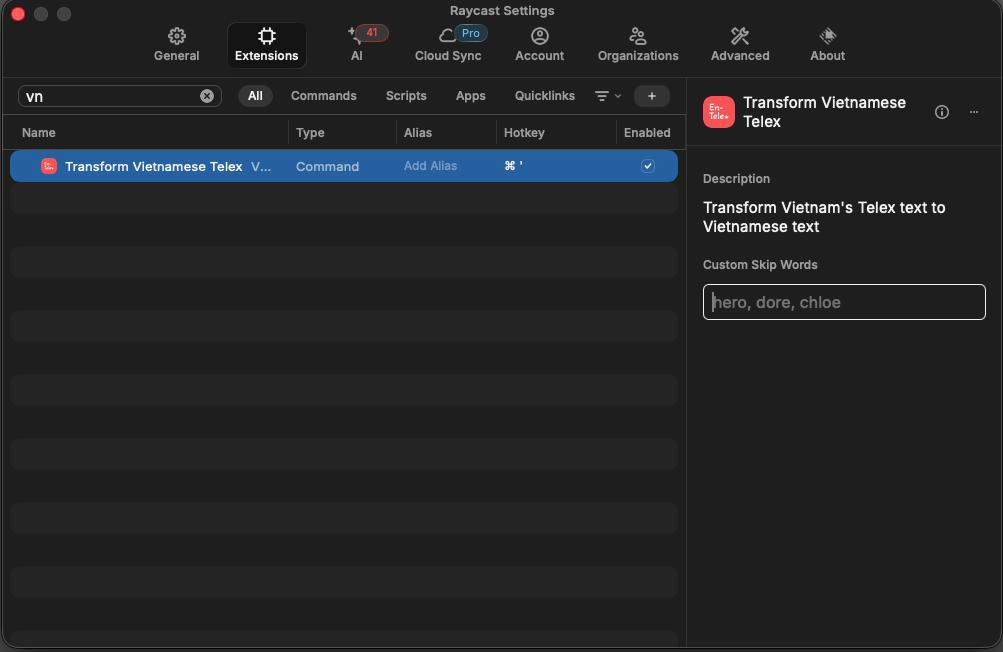Screen dimensions: 1003x652
Task: Click the Transform Vietnamese Telex row icon
Action: (49, 166)
